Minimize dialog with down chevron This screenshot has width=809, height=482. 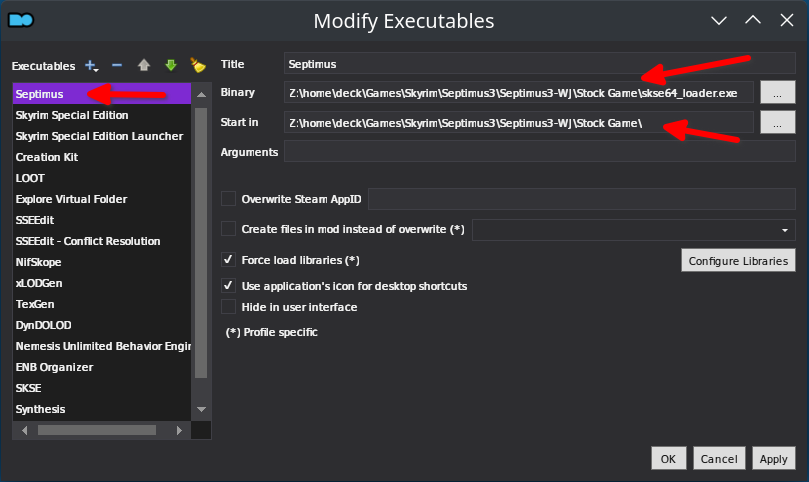coord(719,21)
